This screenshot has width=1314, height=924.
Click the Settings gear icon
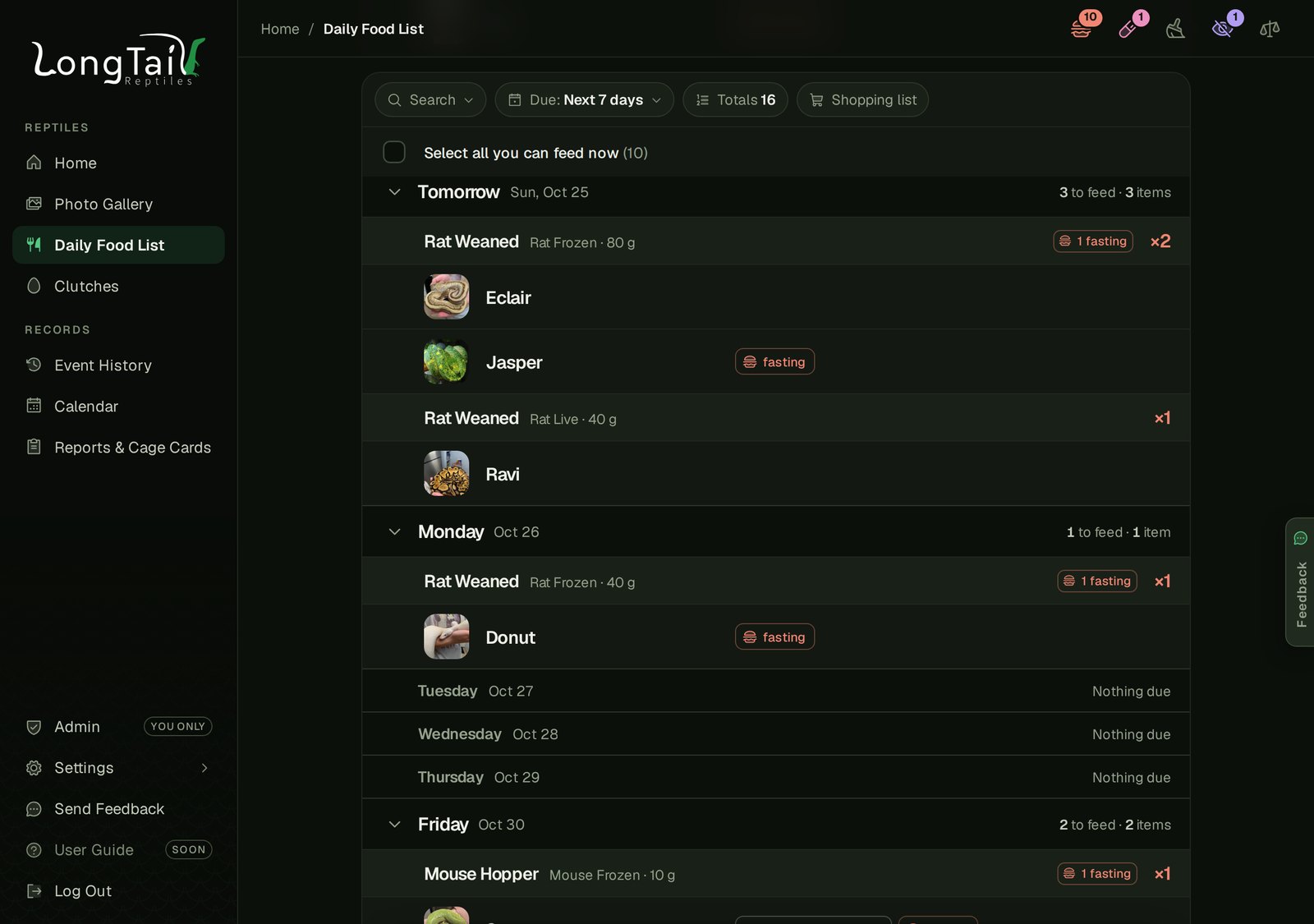(x=34, y=768)
